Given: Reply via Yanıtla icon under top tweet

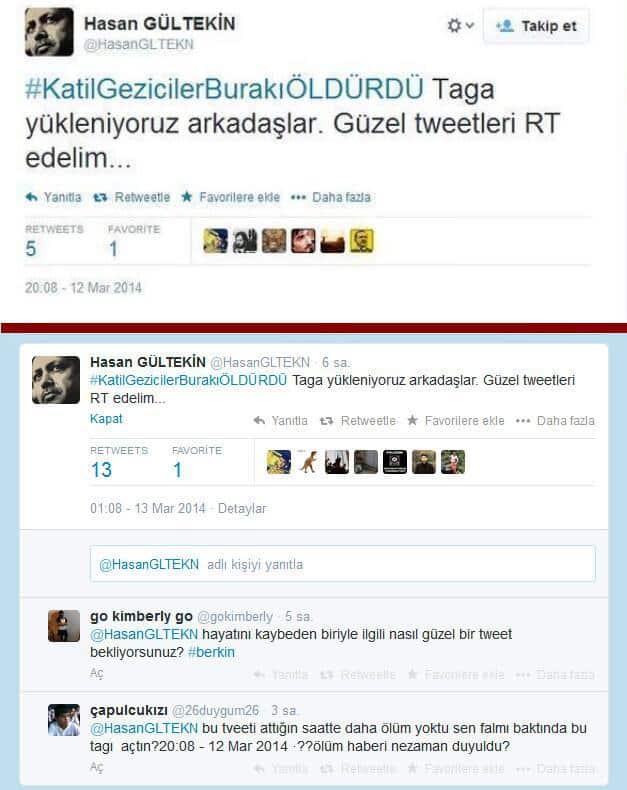Looking at the screenshot, I should pos(53,197).
